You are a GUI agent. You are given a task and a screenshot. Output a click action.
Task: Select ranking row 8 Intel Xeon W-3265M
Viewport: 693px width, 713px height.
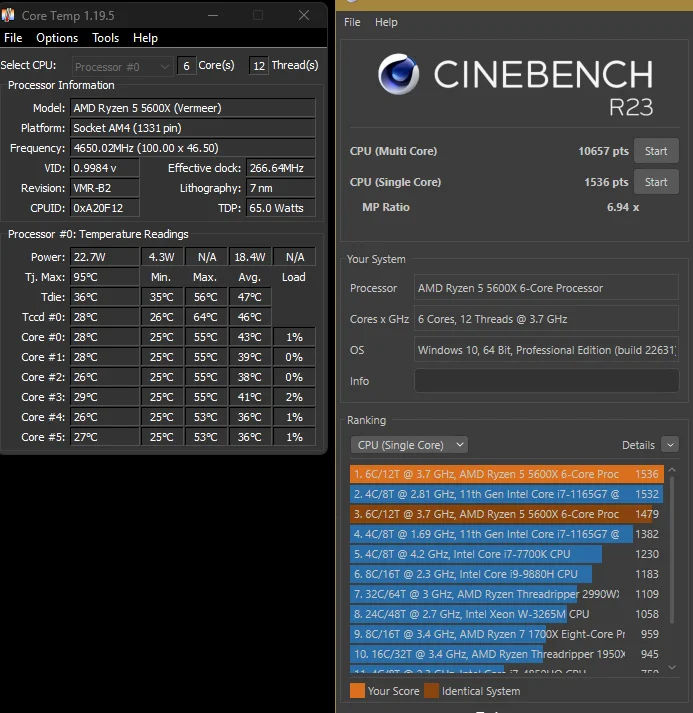[507, 614]
